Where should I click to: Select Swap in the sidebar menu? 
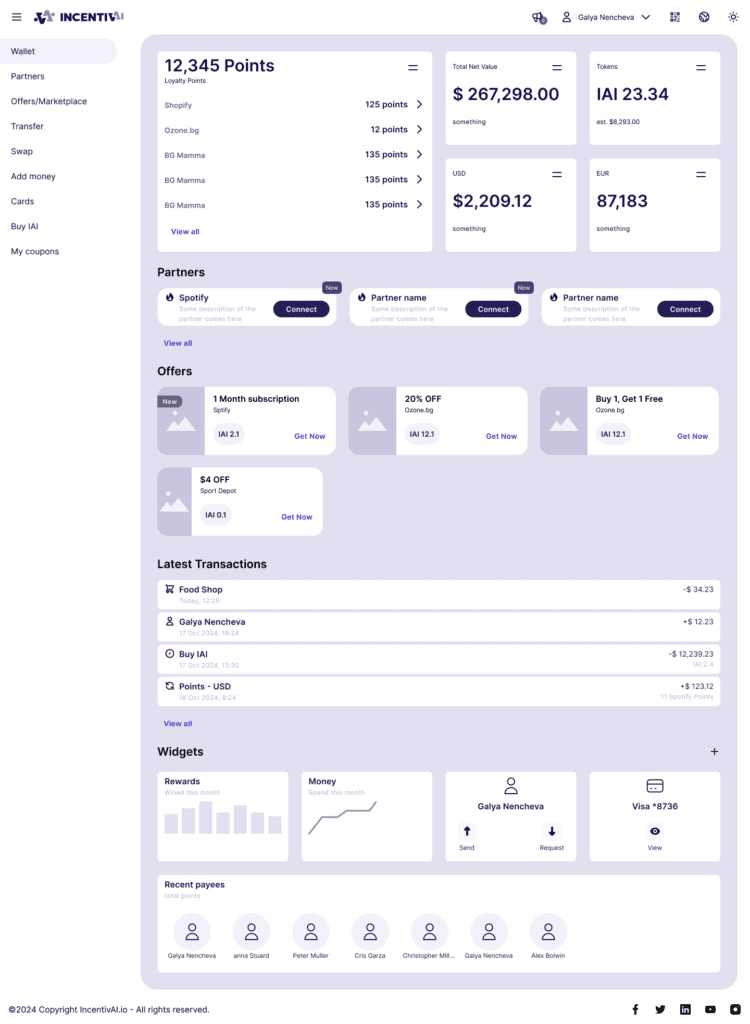(x=22, y=151)
